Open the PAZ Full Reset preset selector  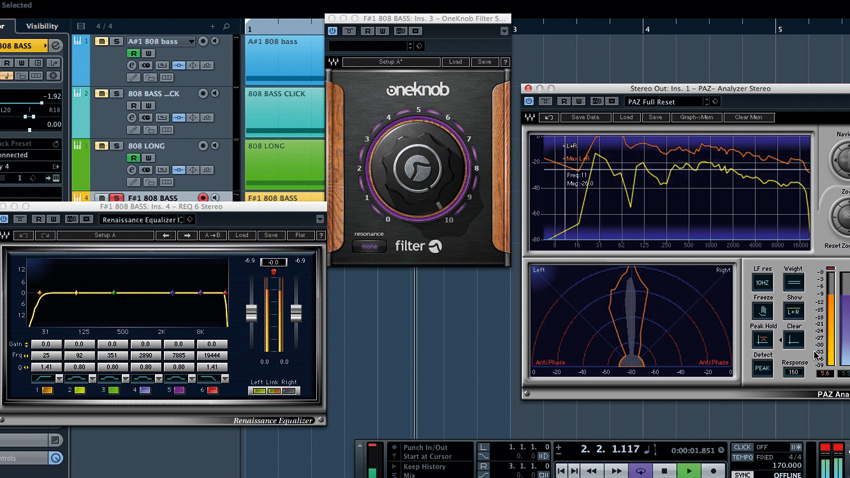[664, 101]
